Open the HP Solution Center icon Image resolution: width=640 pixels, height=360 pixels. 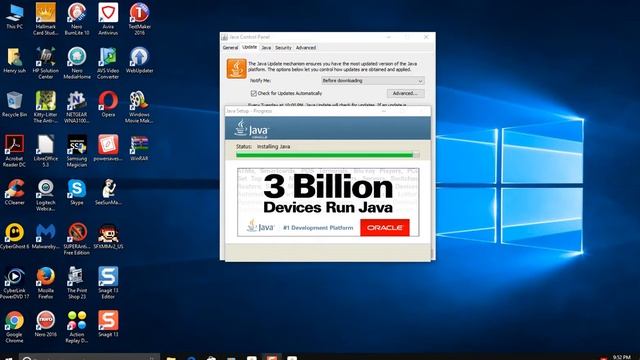[x=45, y=63]
